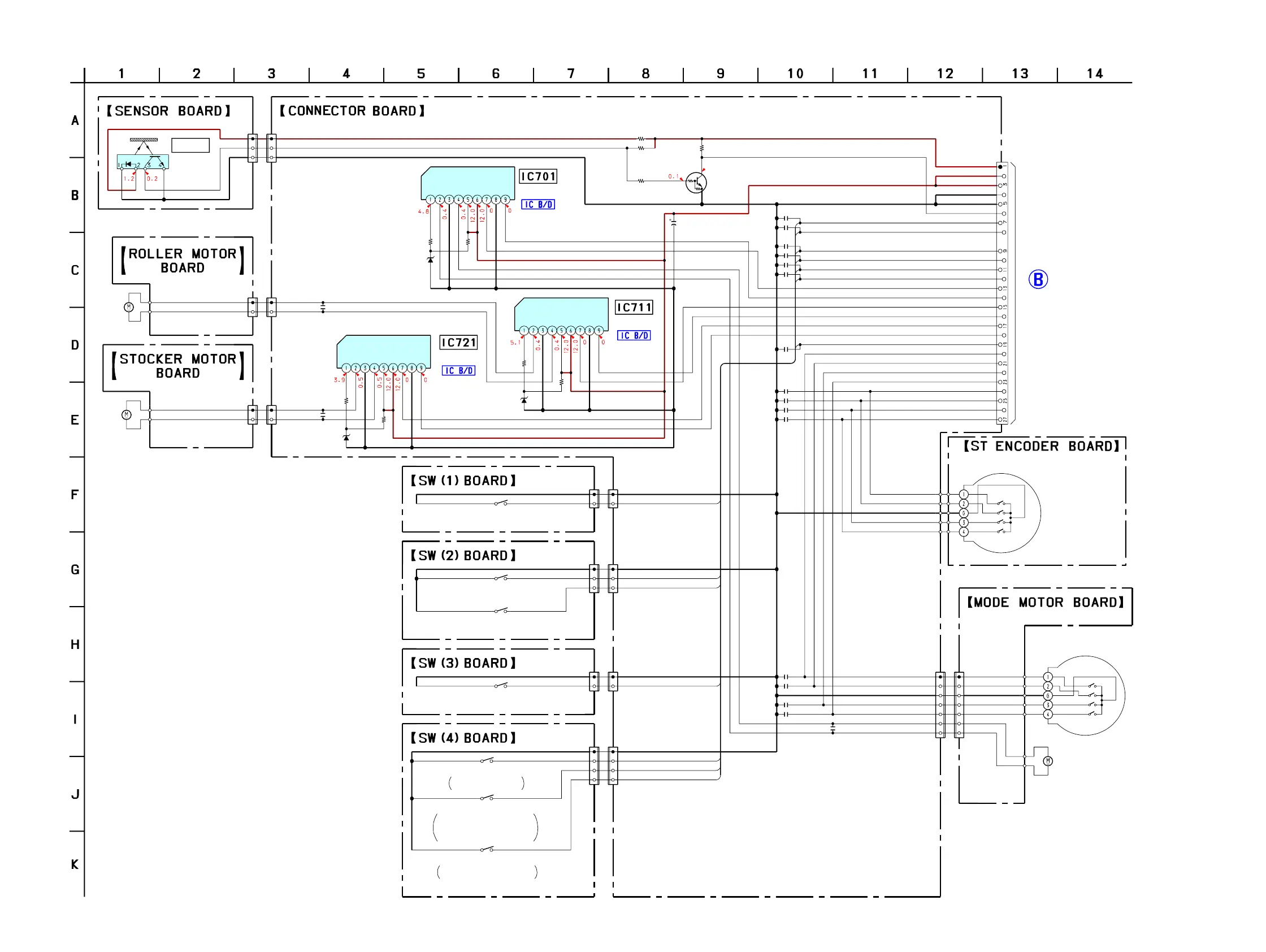Click the IC721 label box

click(x=458, y=343)
